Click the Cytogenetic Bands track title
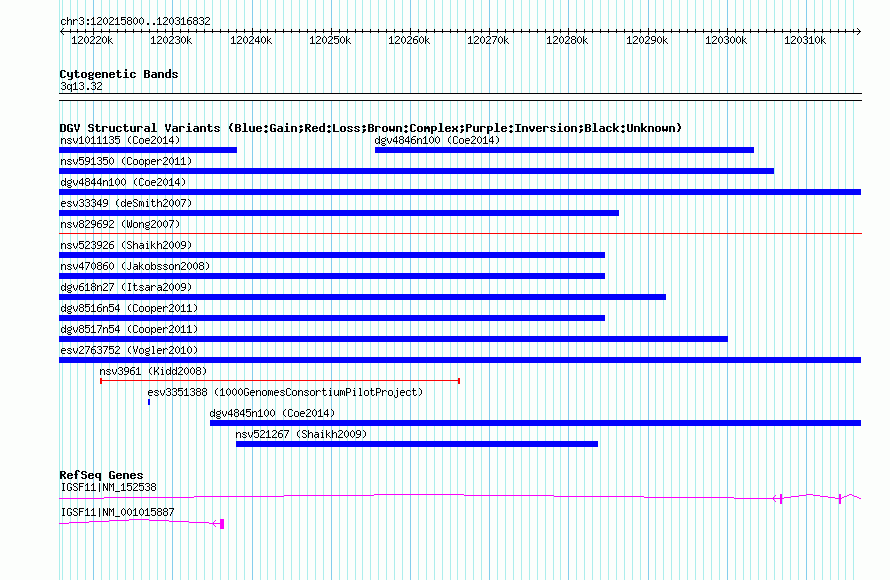Image resolution: width=890 pixels, height=580 pixels. tap(119, 74)
